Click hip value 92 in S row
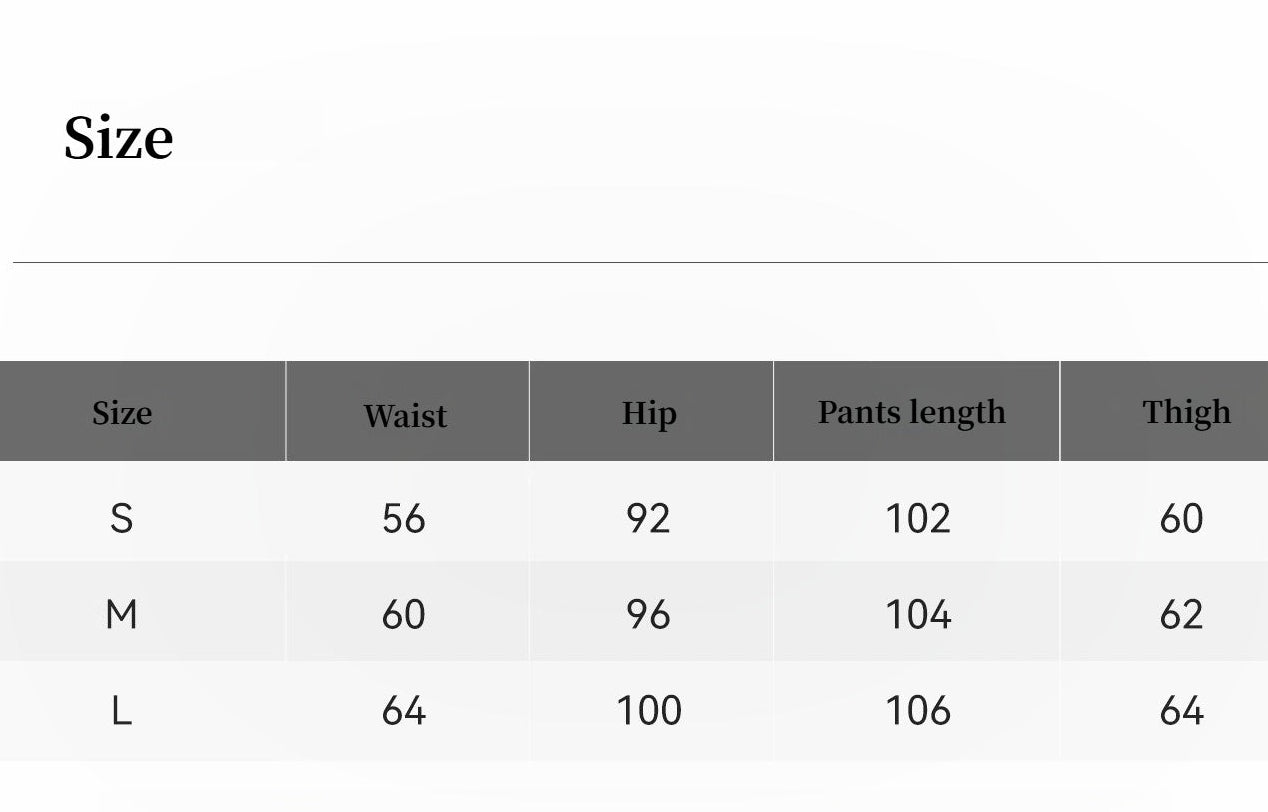Viewport: 1268px width, 812px height. (x=648, y=519)
